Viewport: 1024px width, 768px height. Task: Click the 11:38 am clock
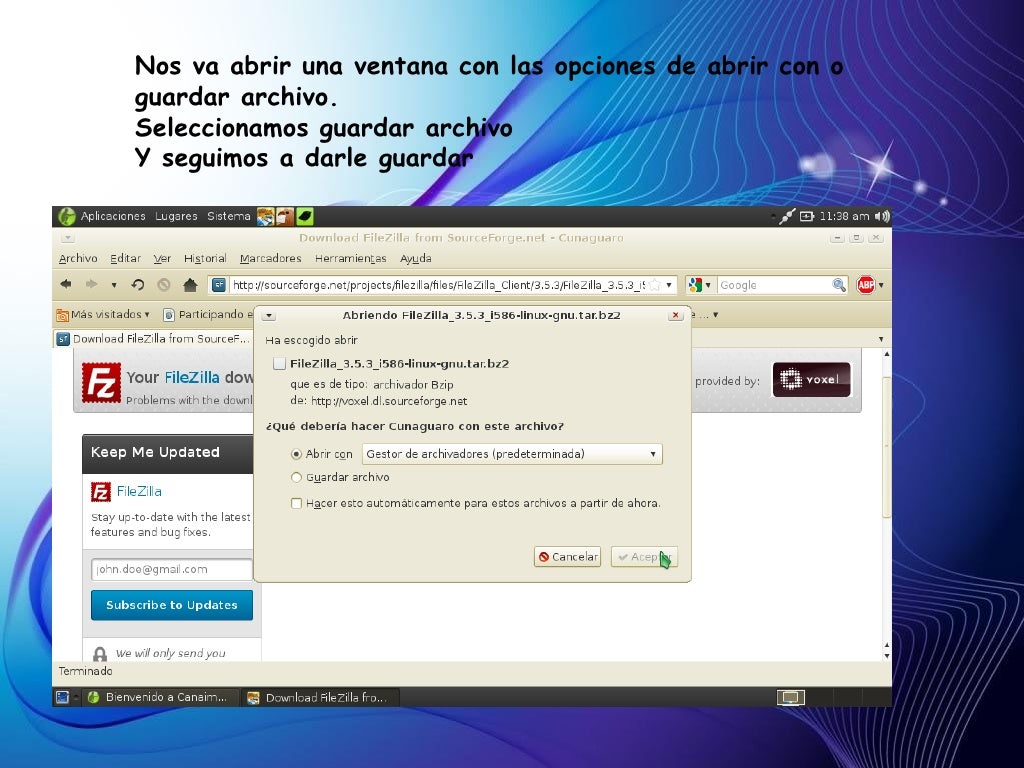[844, 216]
